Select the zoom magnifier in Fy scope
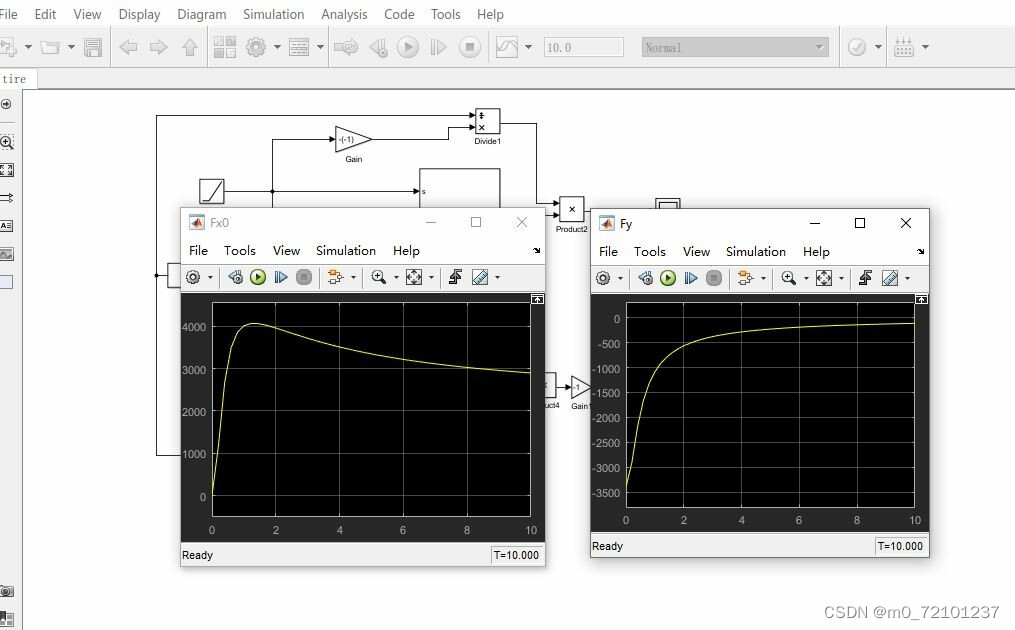 click(789, 278)
